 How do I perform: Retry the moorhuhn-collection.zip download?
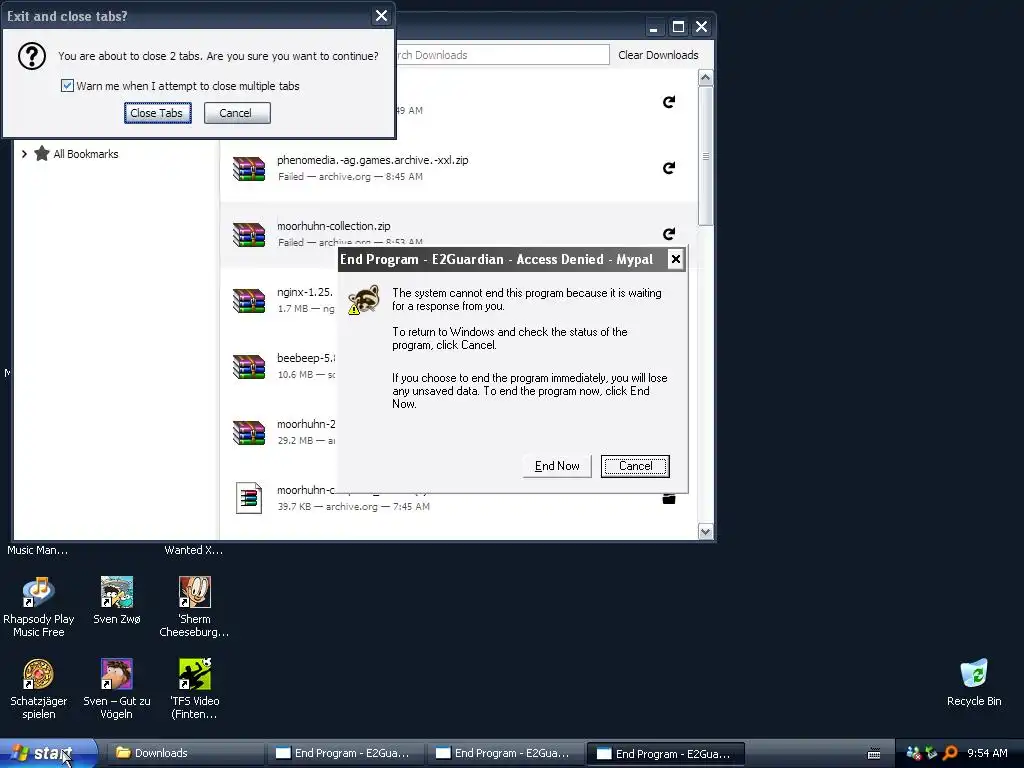click(x=669, y=233)
